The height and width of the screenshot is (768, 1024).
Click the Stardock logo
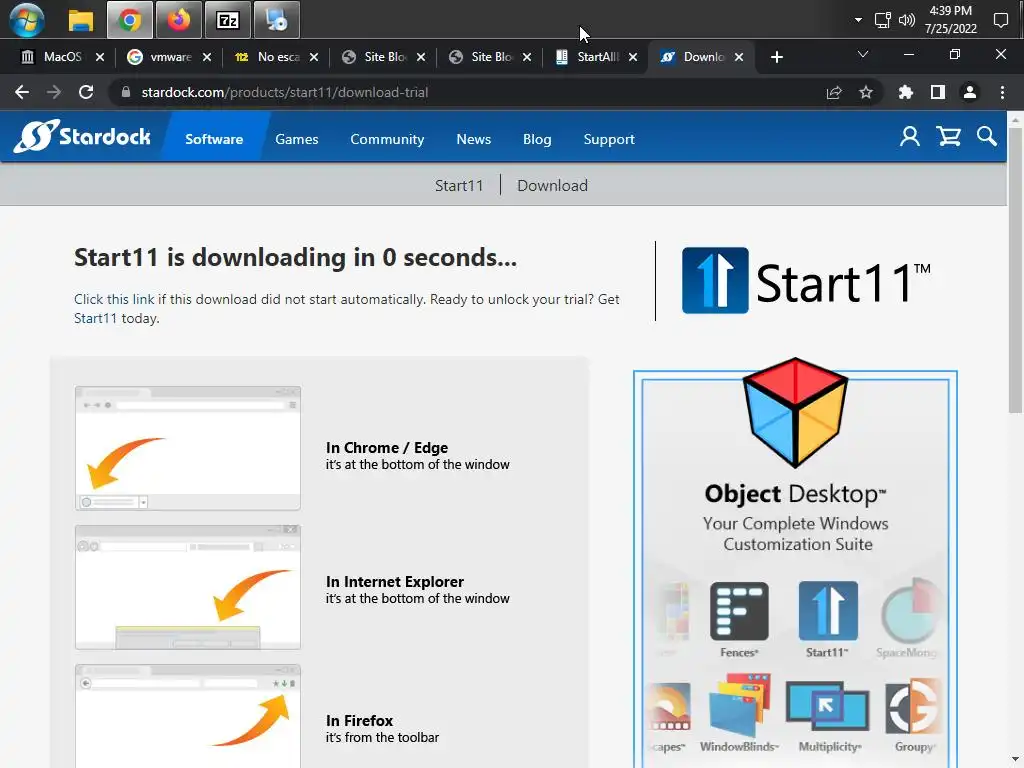(x=82, y=136)
